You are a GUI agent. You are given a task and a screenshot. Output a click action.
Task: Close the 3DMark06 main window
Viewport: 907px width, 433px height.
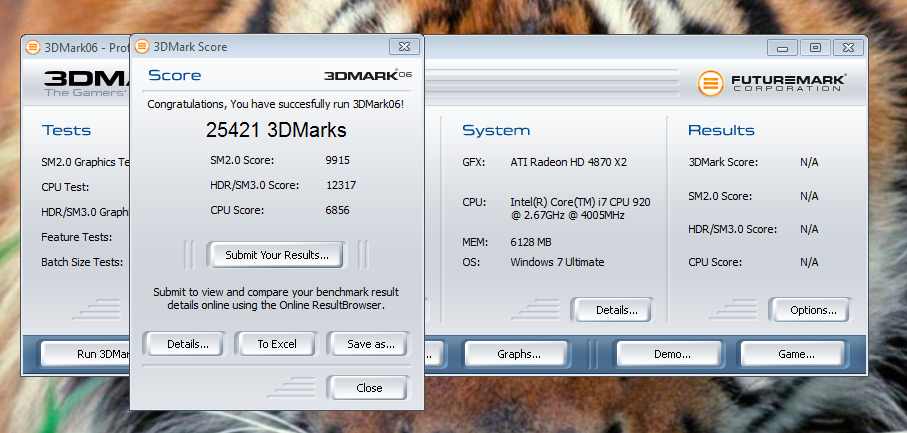[849, 48]
